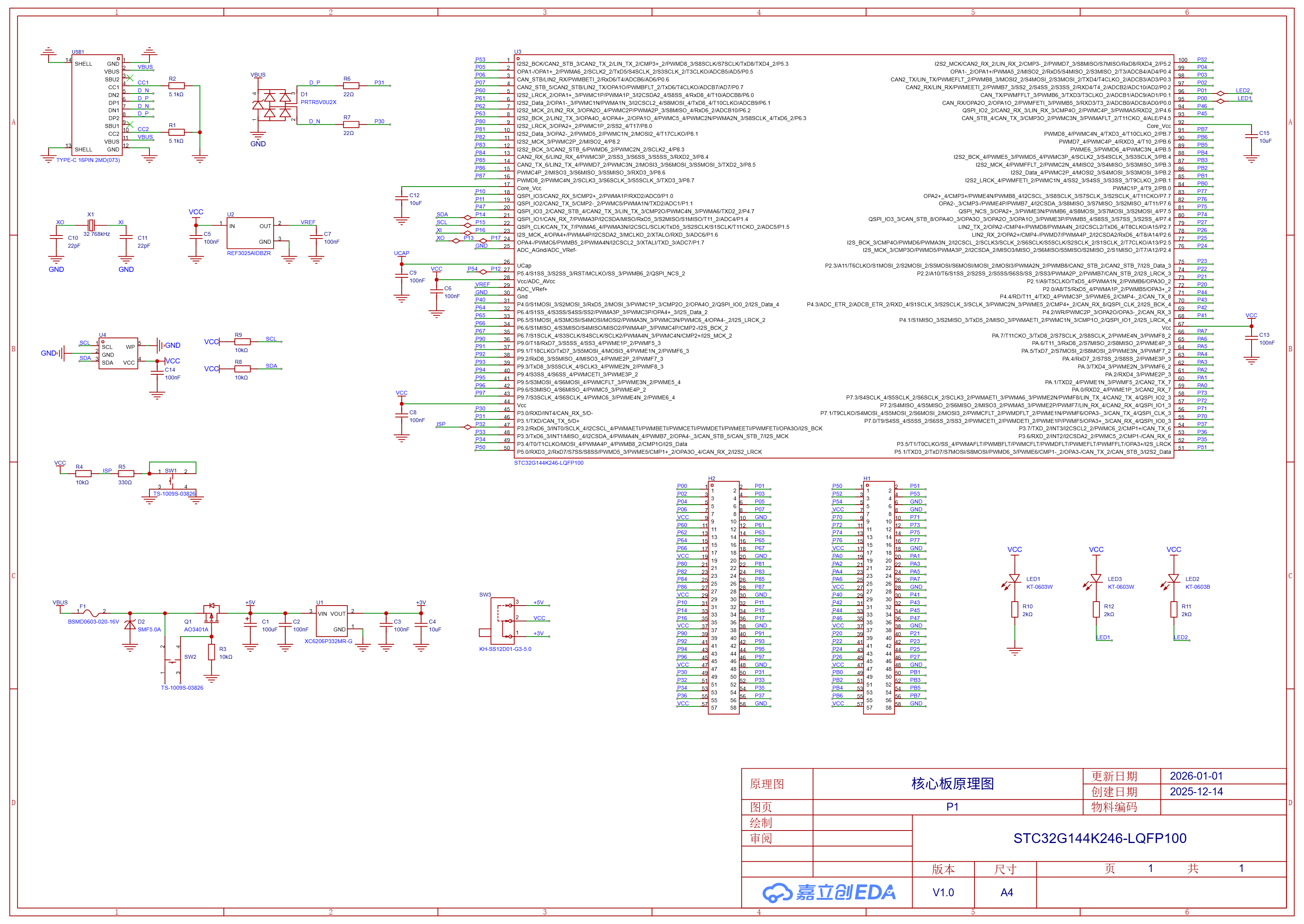
Task: Select the REF3025AIDBZR reference U2
Action: point(250,233)
